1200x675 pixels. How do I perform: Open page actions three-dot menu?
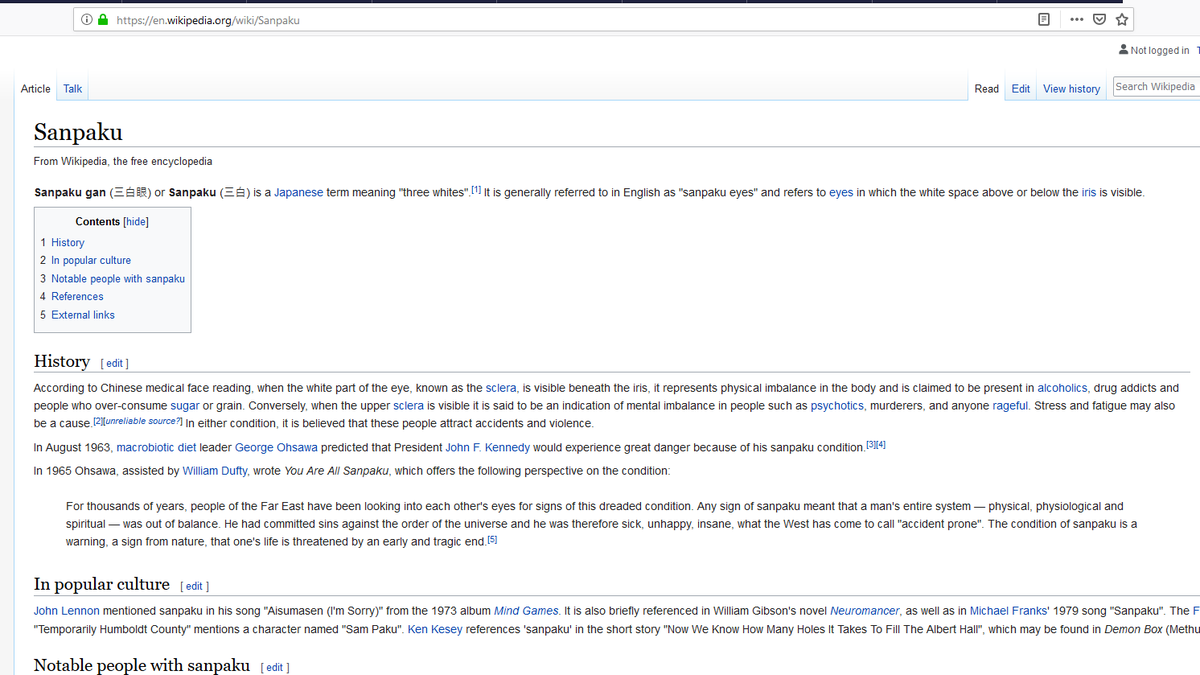click(1076, 20)
